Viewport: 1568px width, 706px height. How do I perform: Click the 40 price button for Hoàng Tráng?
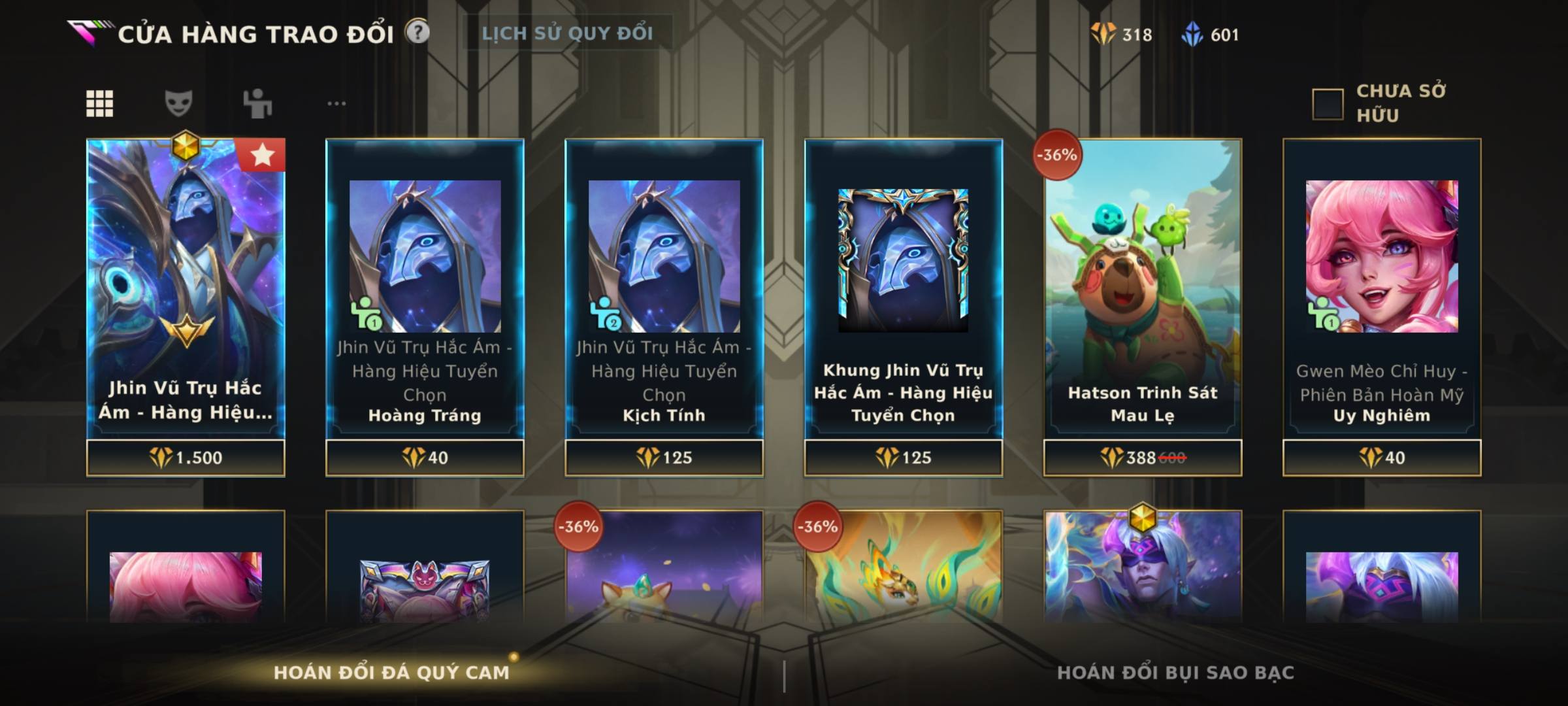(425, 458)
